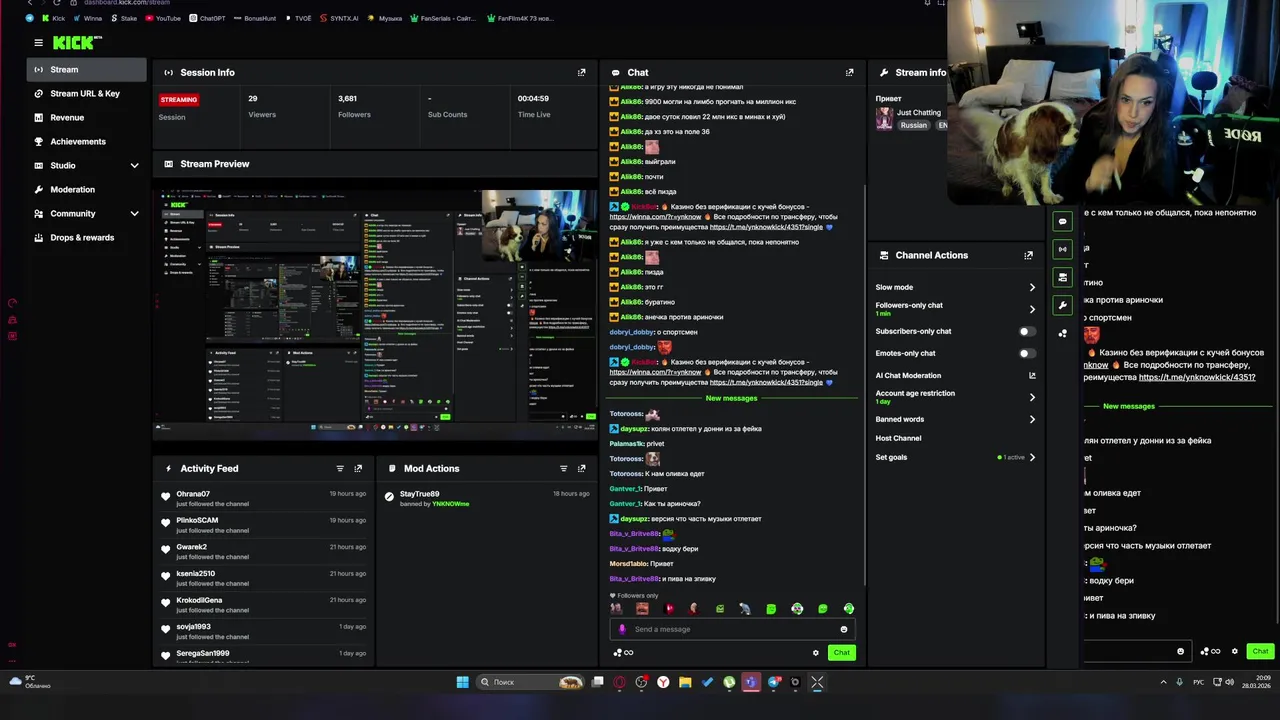This screenshot has height=720, width=1280.
Task: Click the Kick logo
Action: pos(77,42)
